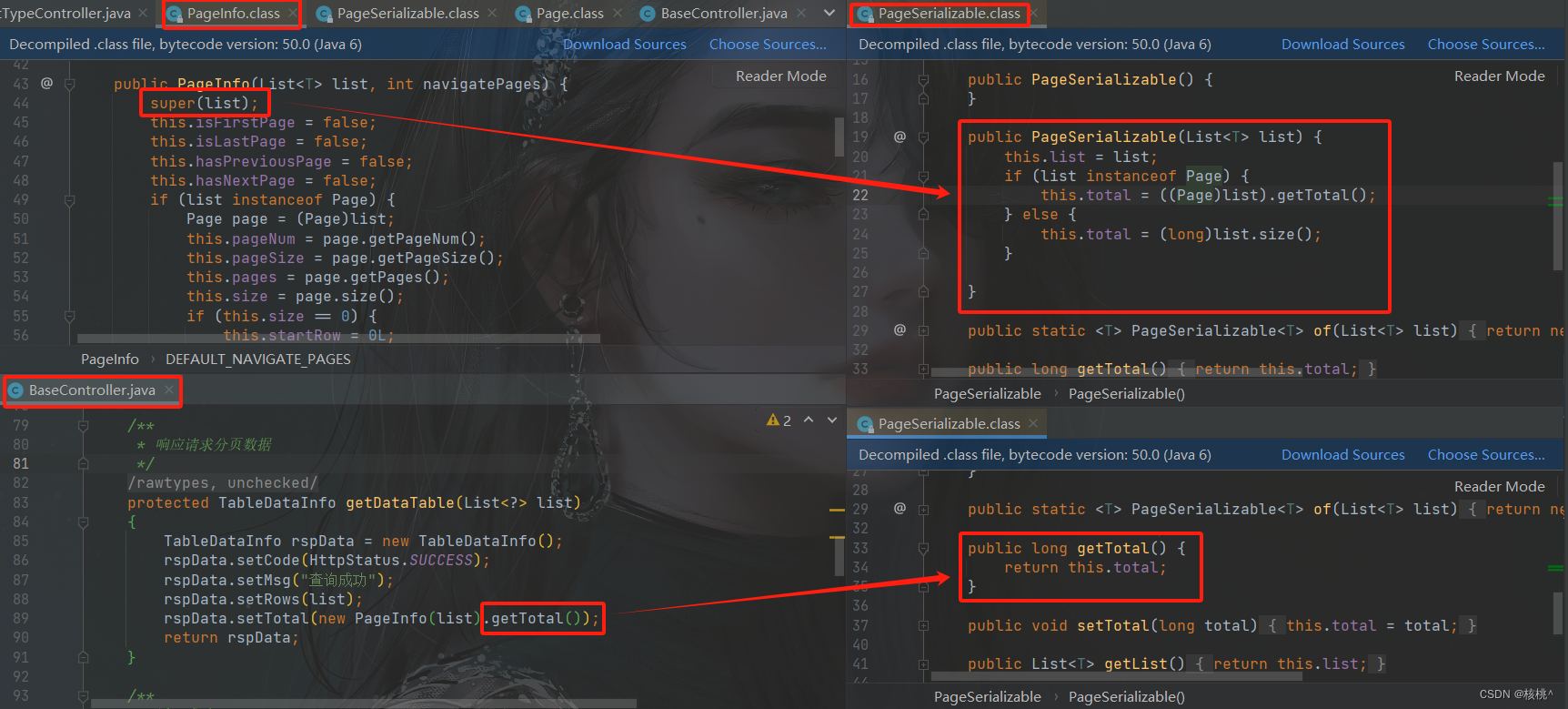Place cursor on super(list) call
Screen dimensions: 1568x709
[204, 104]
